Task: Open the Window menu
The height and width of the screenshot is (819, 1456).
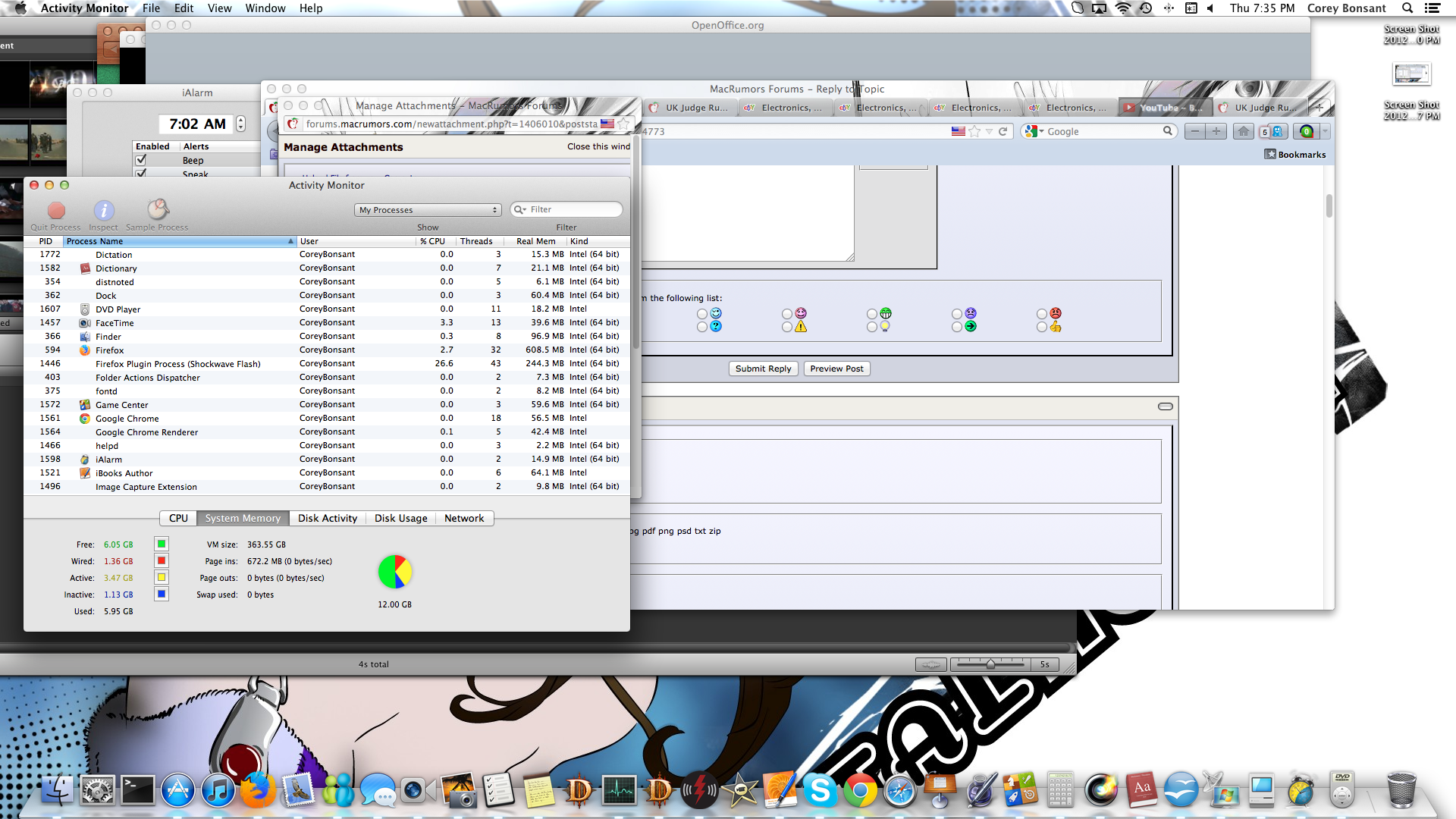Action: (x=265, y=8)
